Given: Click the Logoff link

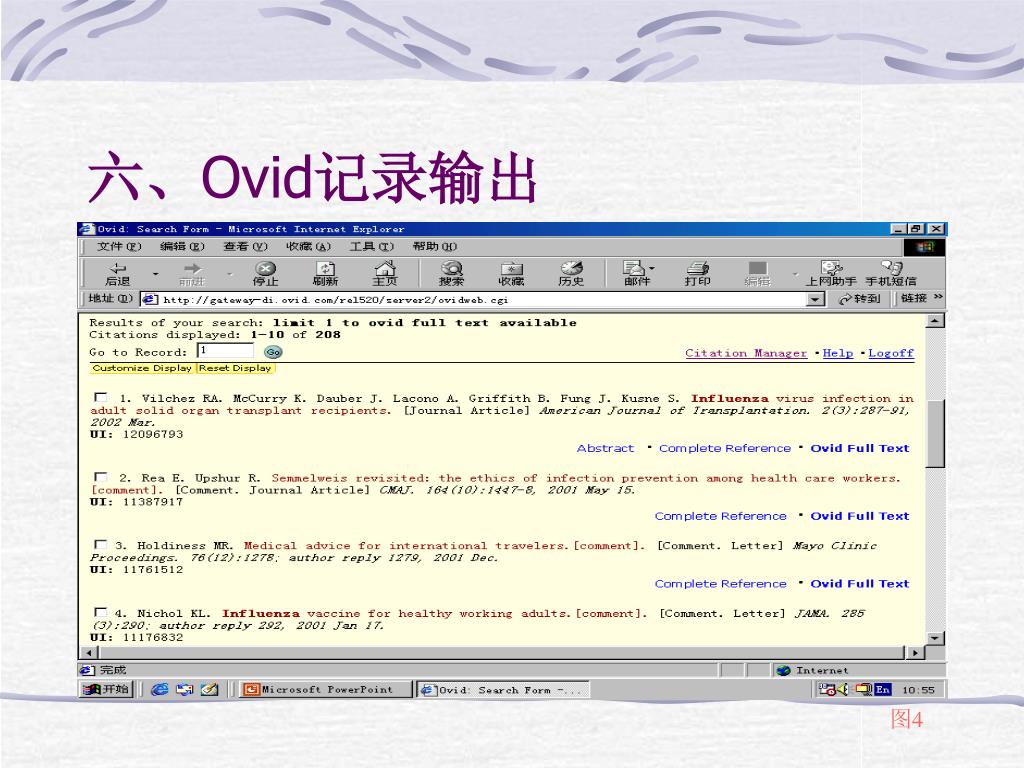Looking at the screenshot, I should pyautogui.click(x=891, y=353).
